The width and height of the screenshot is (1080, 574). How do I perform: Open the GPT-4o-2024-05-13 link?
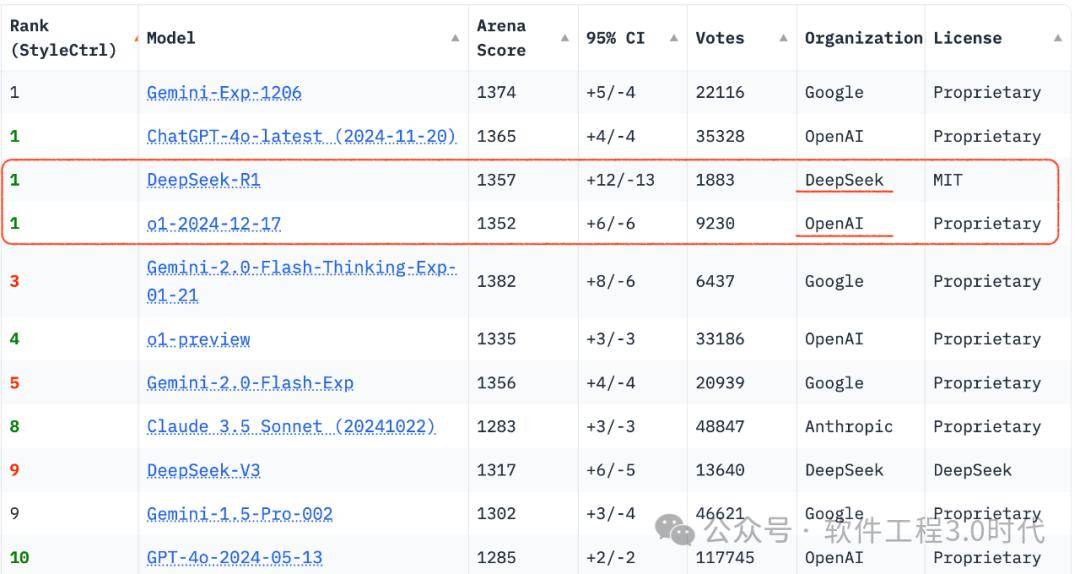[234, 557]
